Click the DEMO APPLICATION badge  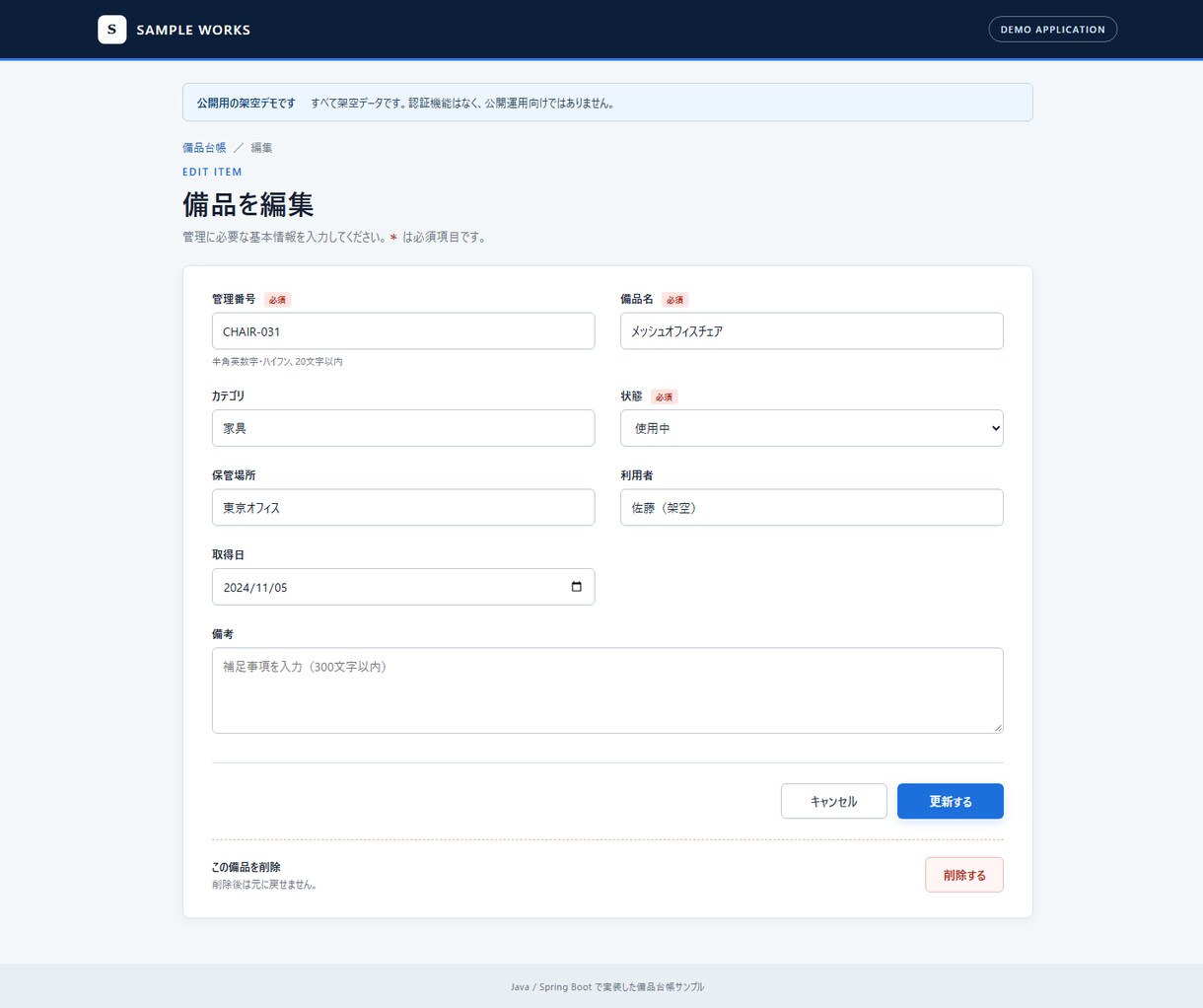click(x=1052, y=30)
